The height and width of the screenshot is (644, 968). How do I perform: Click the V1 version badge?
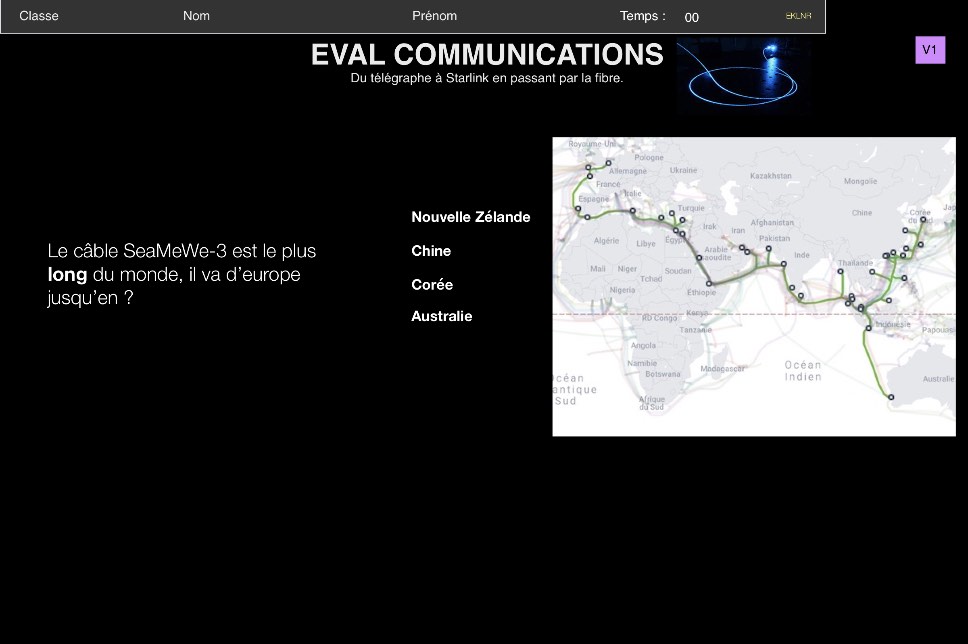coord(930,50)
